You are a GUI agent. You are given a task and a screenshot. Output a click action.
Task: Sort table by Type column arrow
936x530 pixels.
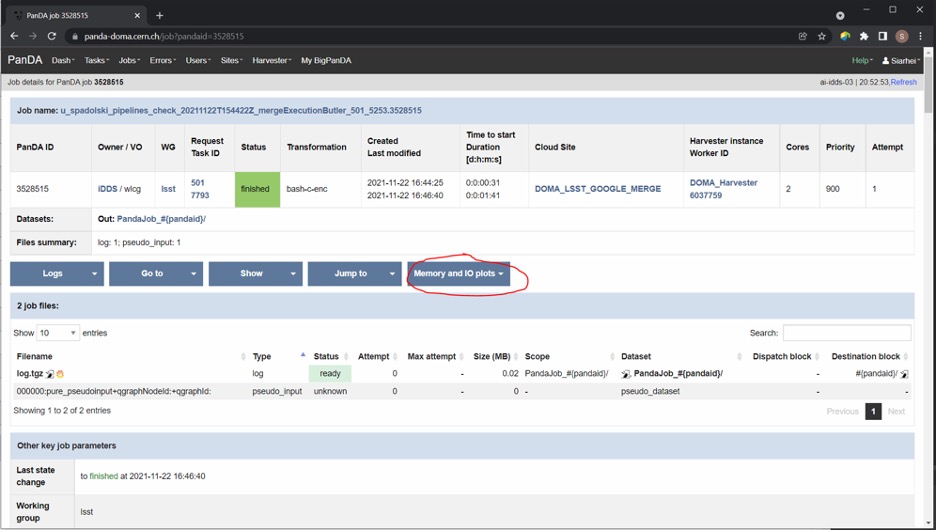coord(303,355)
